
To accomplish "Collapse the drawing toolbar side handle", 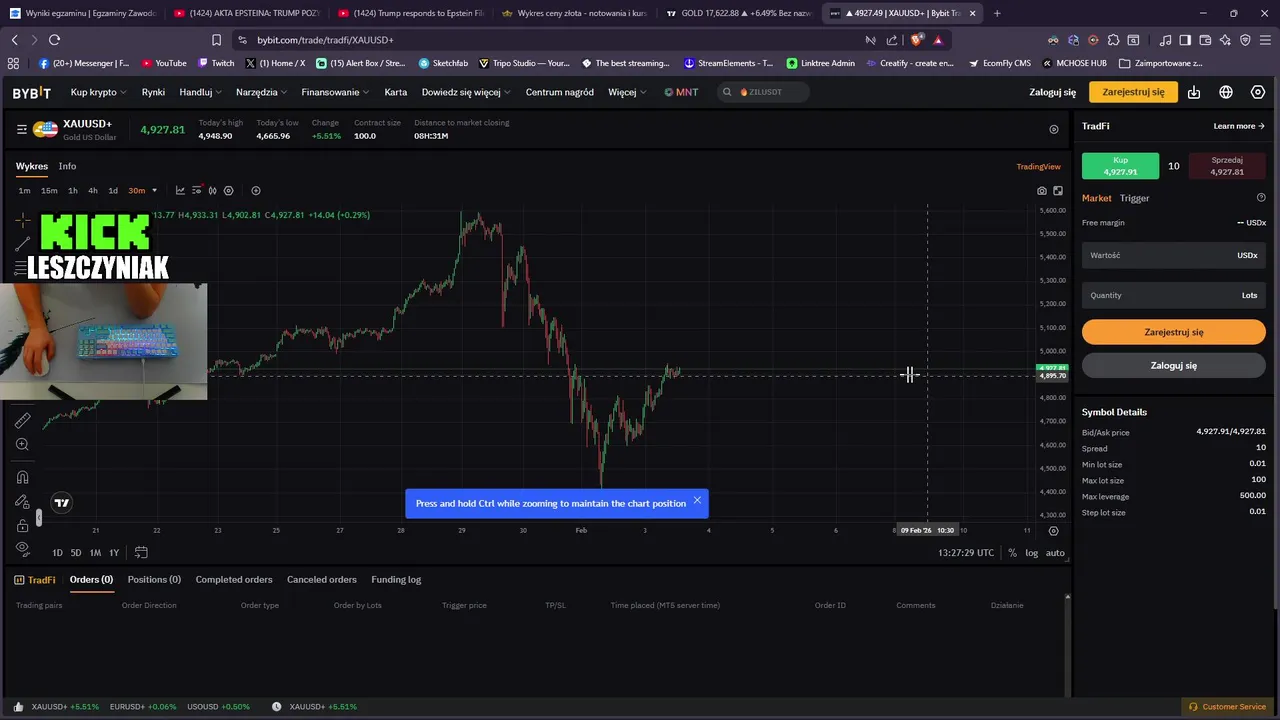I will point(39,517).
